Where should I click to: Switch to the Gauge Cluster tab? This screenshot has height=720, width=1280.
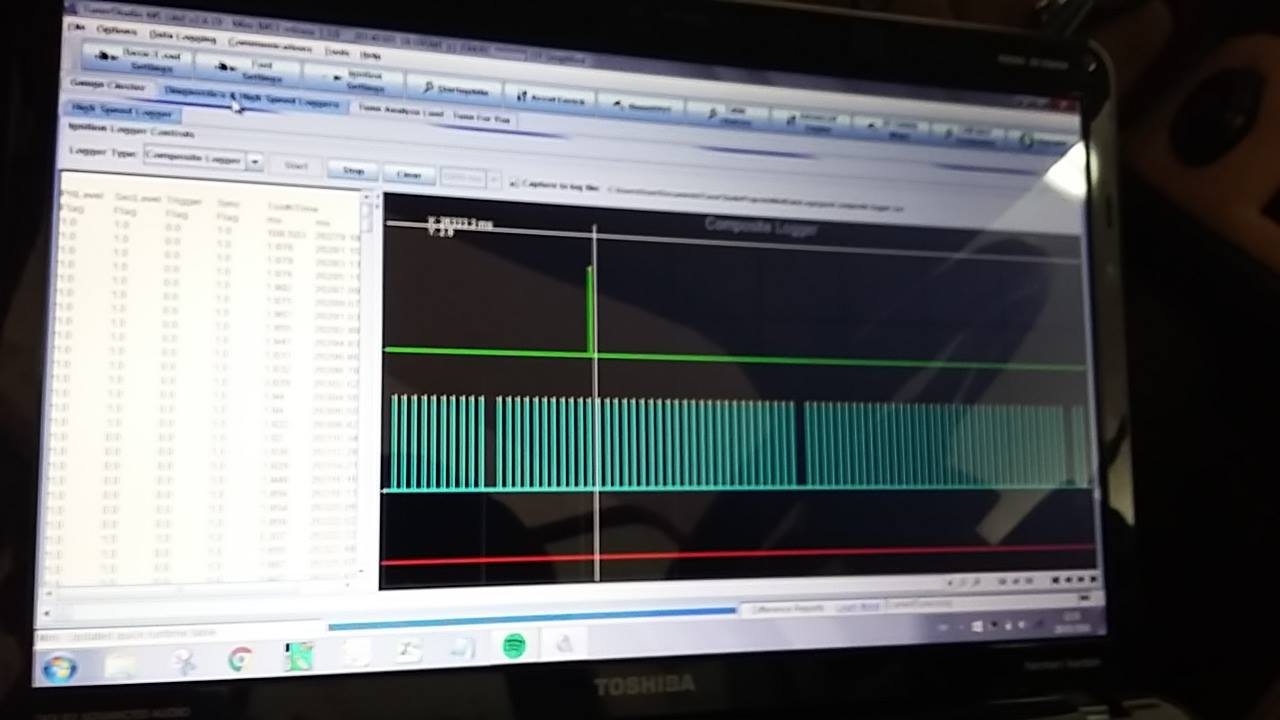(108, 85)
